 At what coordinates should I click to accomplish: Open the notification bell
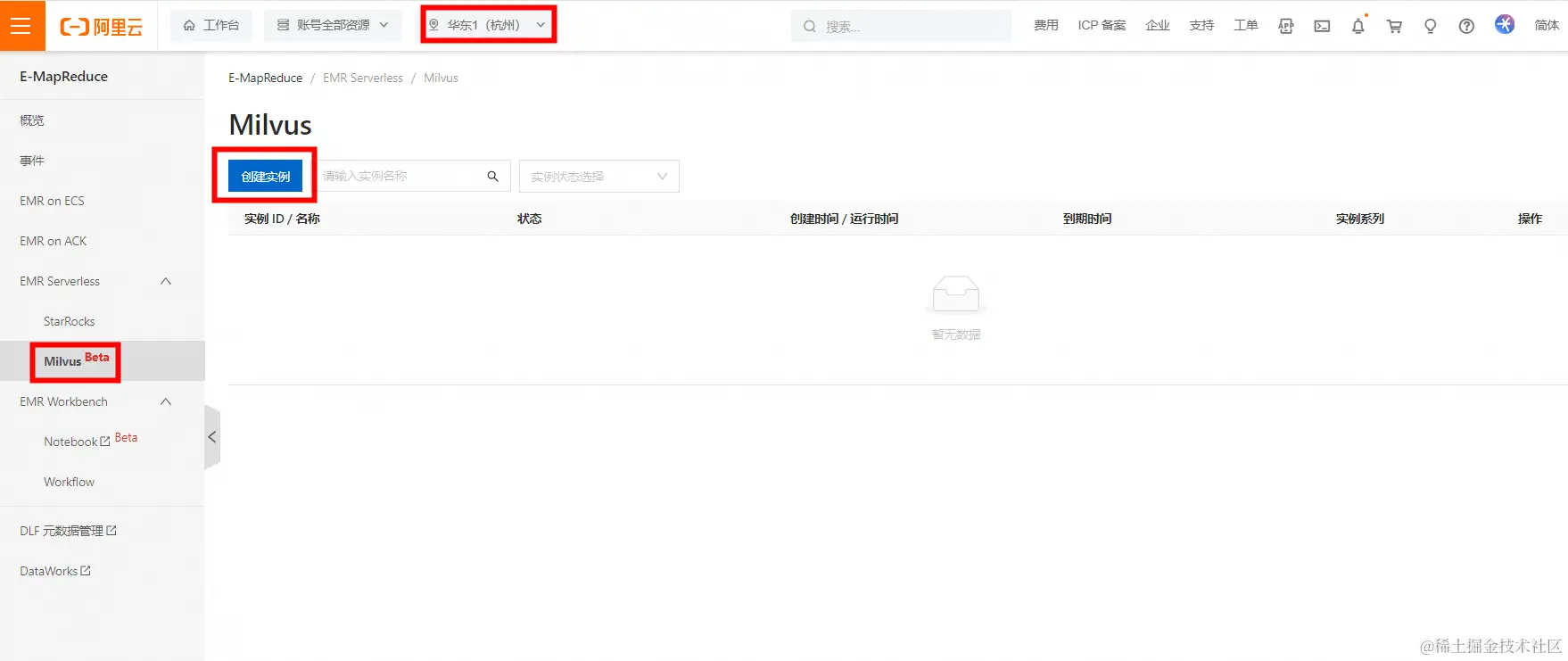click(x=1358, y=26)
